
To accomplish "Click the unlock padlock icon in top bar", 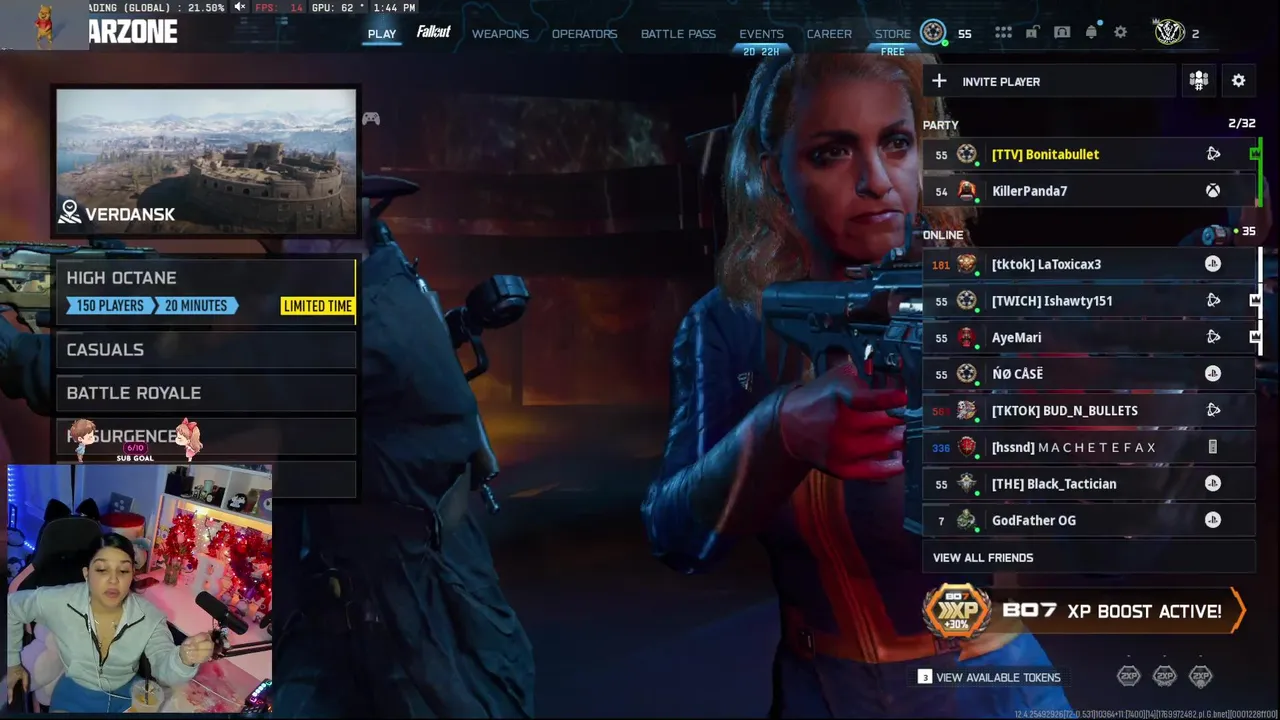I will coord(1031,33).
